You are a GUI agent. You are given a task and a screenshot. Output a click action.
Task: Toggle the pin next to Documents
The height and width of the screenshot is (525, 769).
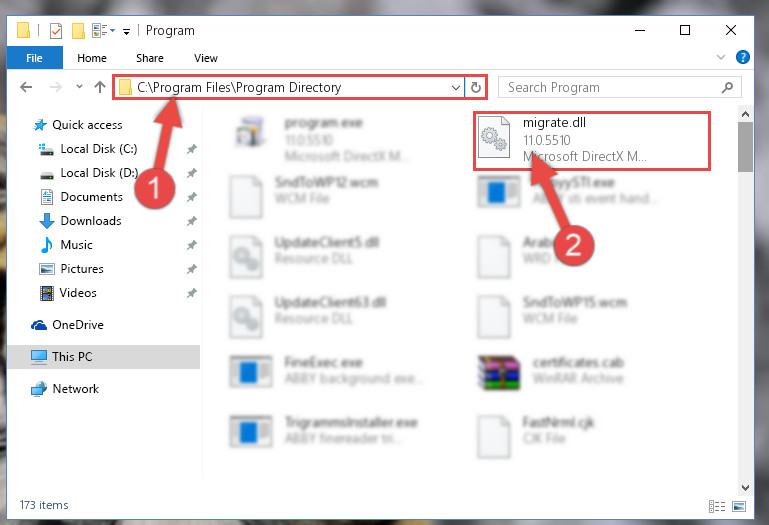point(192,197)
